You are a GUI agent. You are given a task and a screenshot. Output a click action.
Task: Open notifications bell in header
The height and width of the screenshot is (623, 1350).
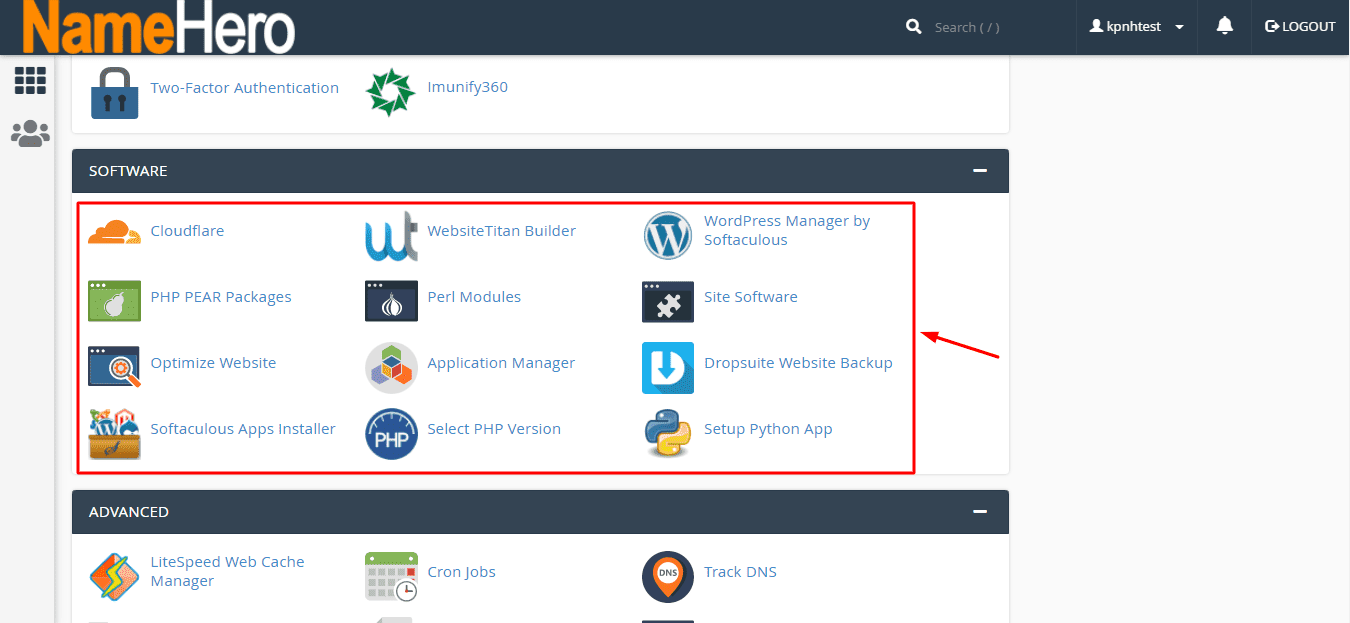click(x=1224, y=27)
